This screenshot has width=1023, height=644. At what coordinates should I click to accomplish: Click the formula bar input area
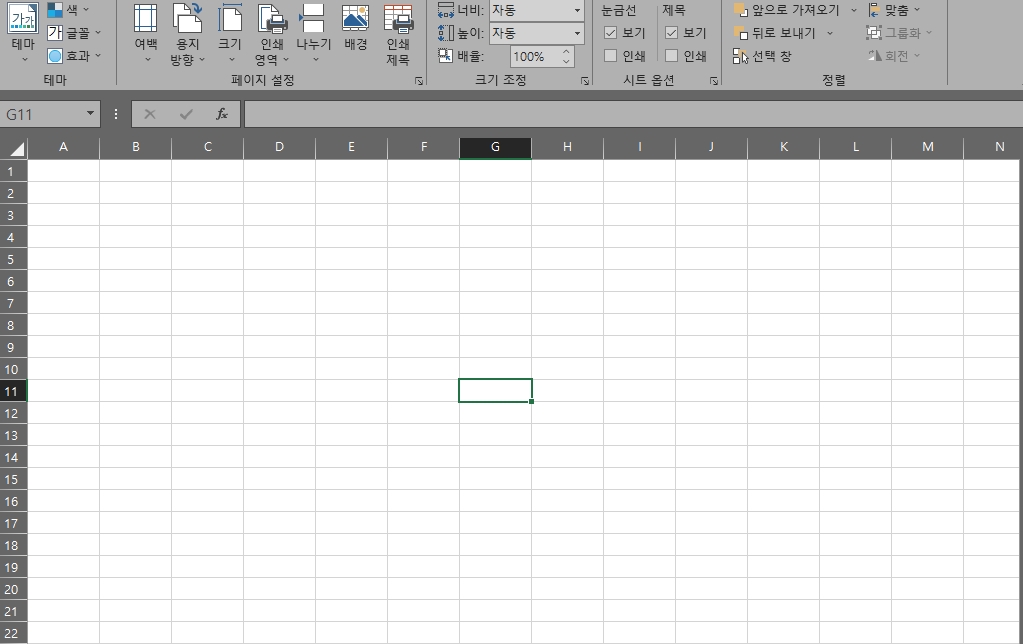click(x=633, y=114)
